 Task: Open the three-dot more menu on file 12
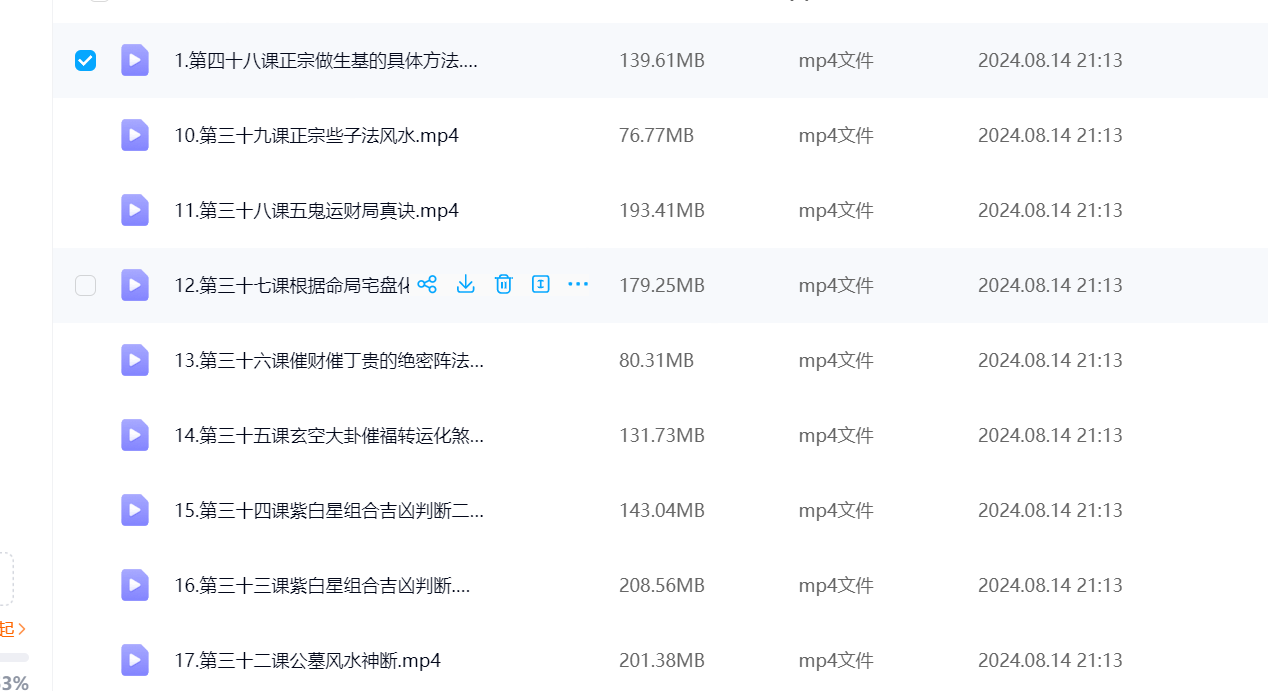578,285
